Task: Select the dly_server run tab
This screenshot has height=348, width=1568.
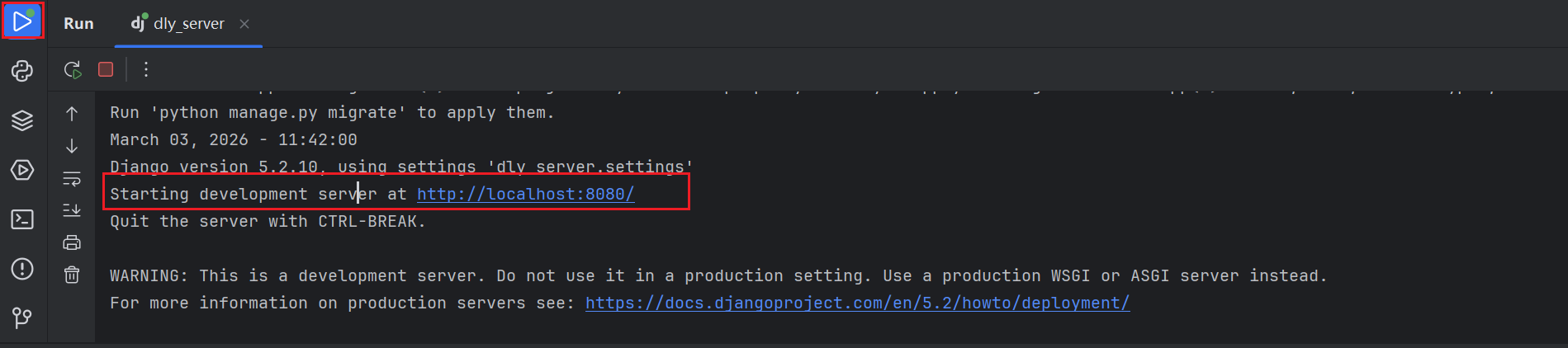Action: (188, 24)
